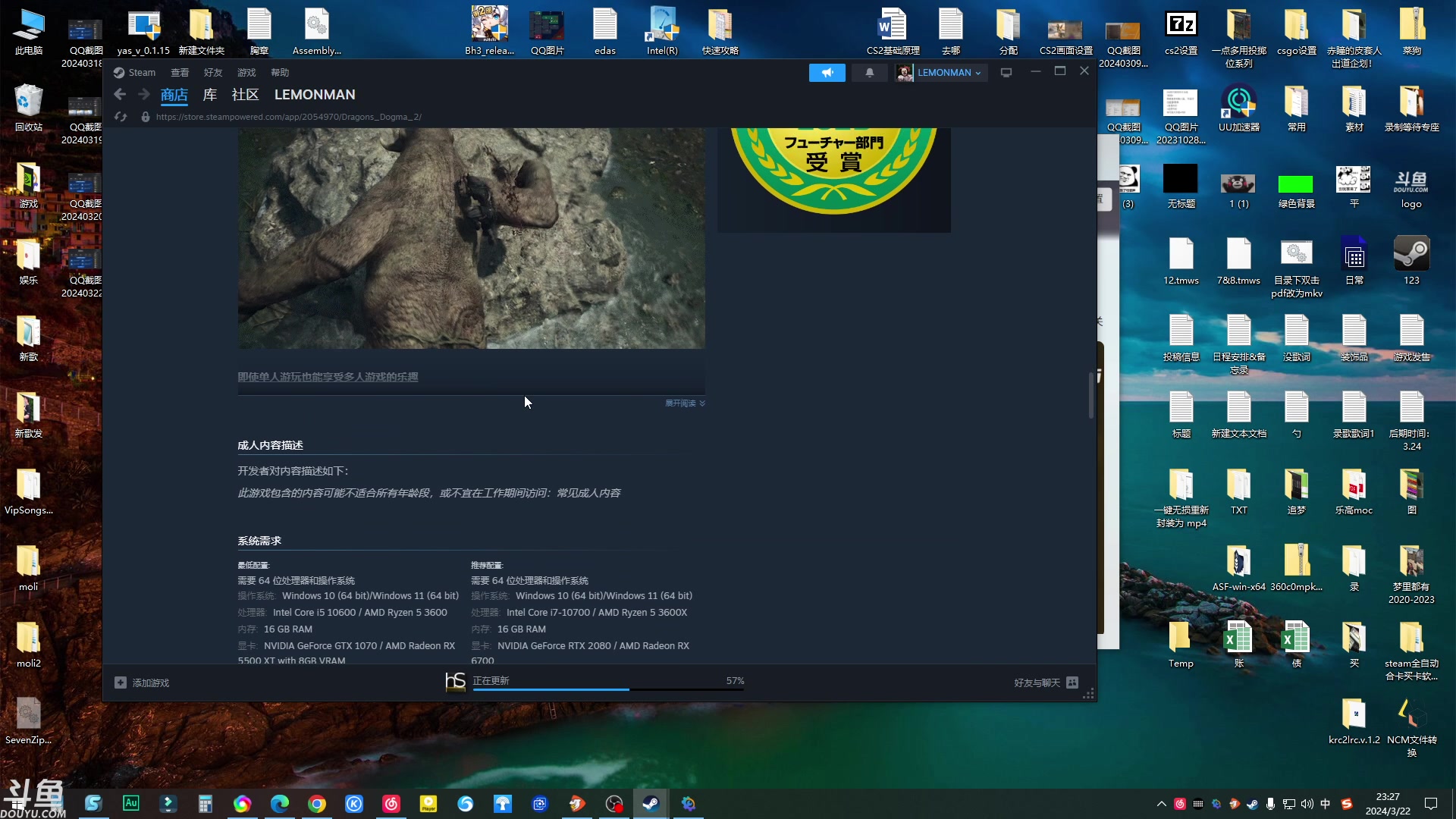Go back in the Steam browser
1456x819 pixels.
tap(120, 95)
